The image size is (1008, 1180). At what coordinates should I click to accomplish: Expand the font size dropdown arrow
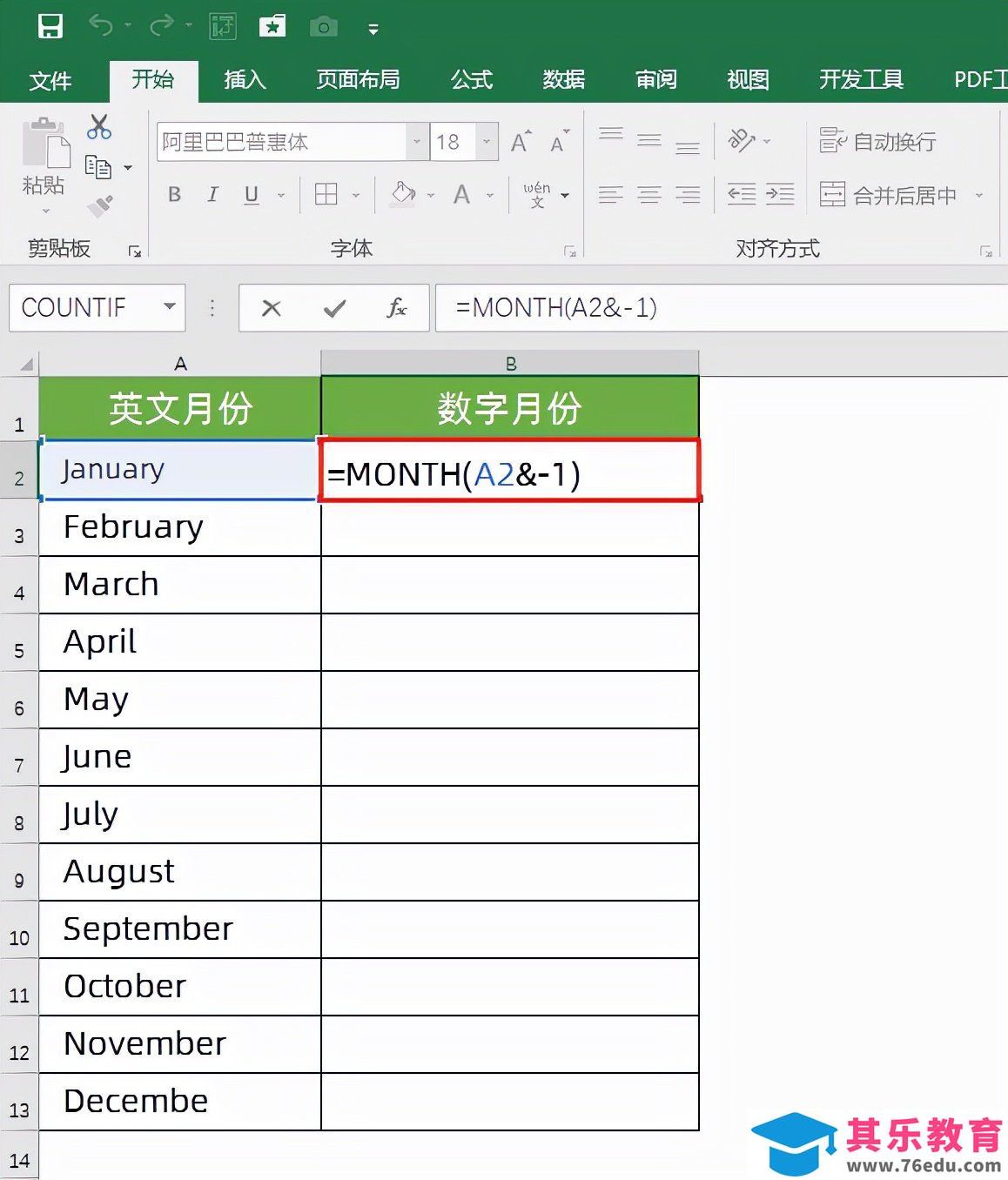coord(487,142)
